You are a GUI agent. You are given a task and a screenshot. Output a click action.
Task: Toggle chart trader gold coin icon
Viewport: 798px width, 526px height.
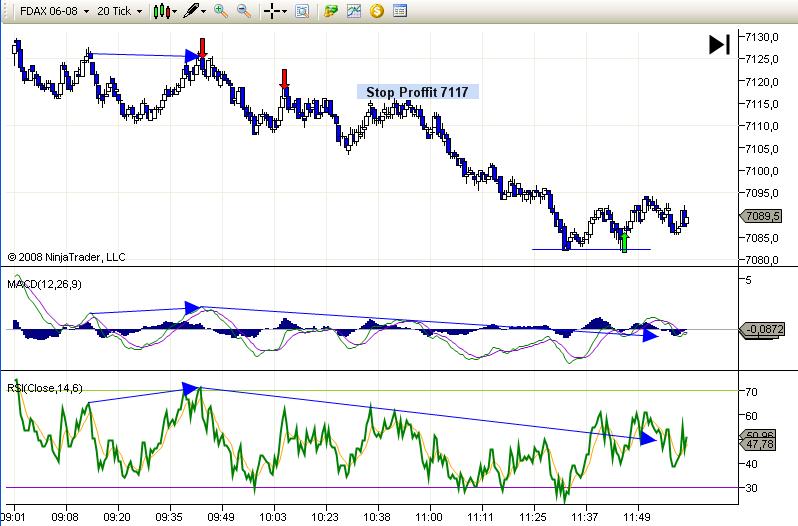pos(376,12)
